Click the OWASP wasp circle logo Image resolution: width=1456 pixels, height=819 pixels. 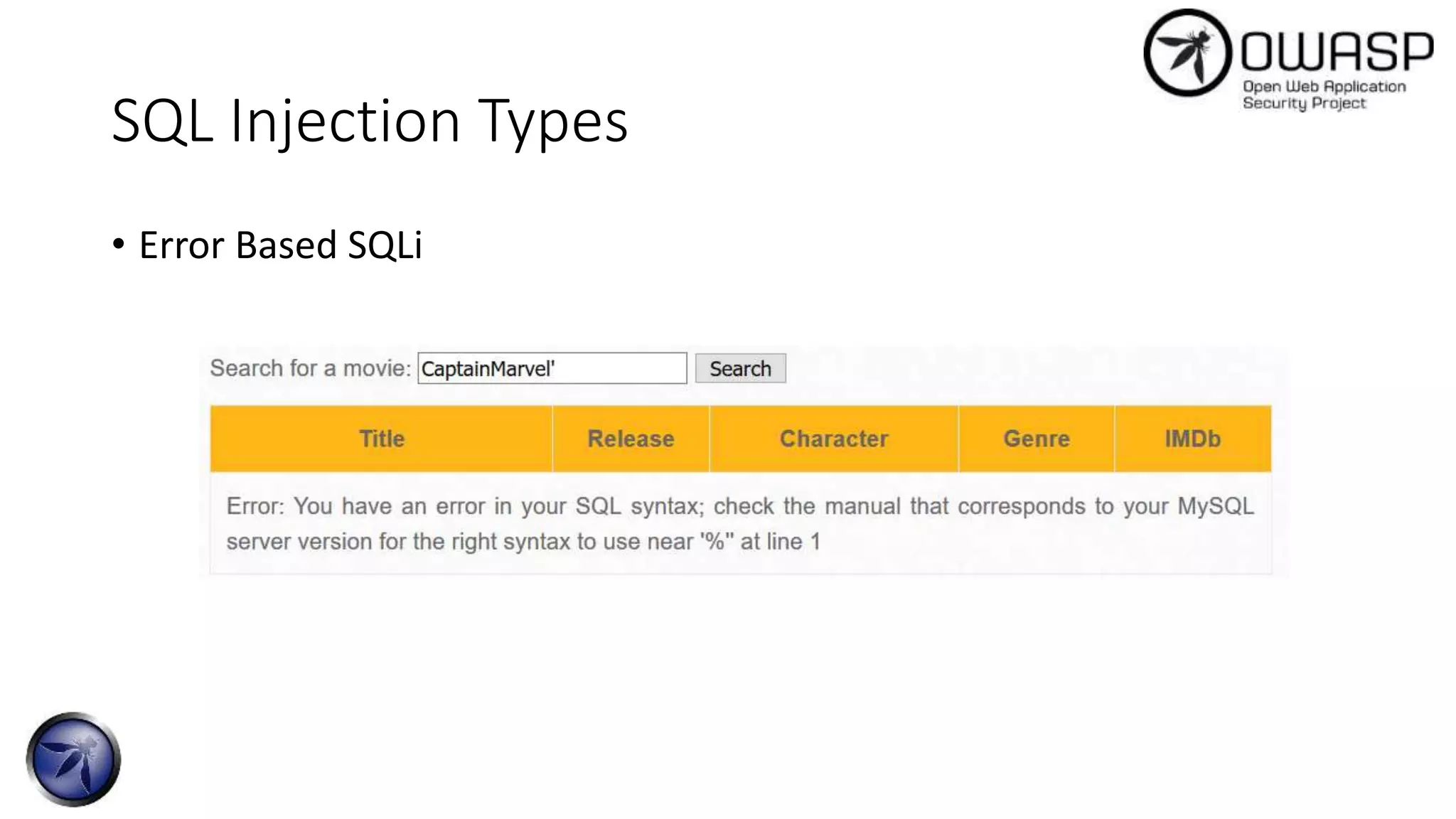(1187, 53)
